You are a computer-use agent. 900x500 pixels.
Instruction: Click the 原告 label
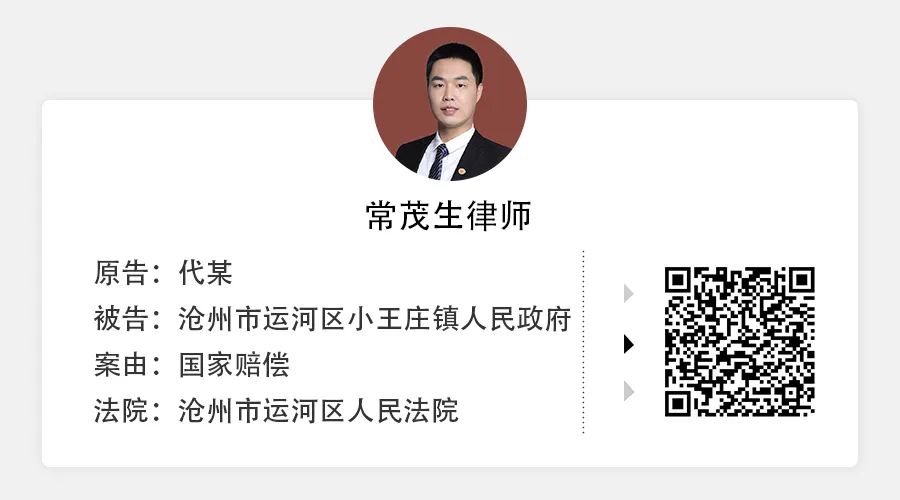[121, 272]
